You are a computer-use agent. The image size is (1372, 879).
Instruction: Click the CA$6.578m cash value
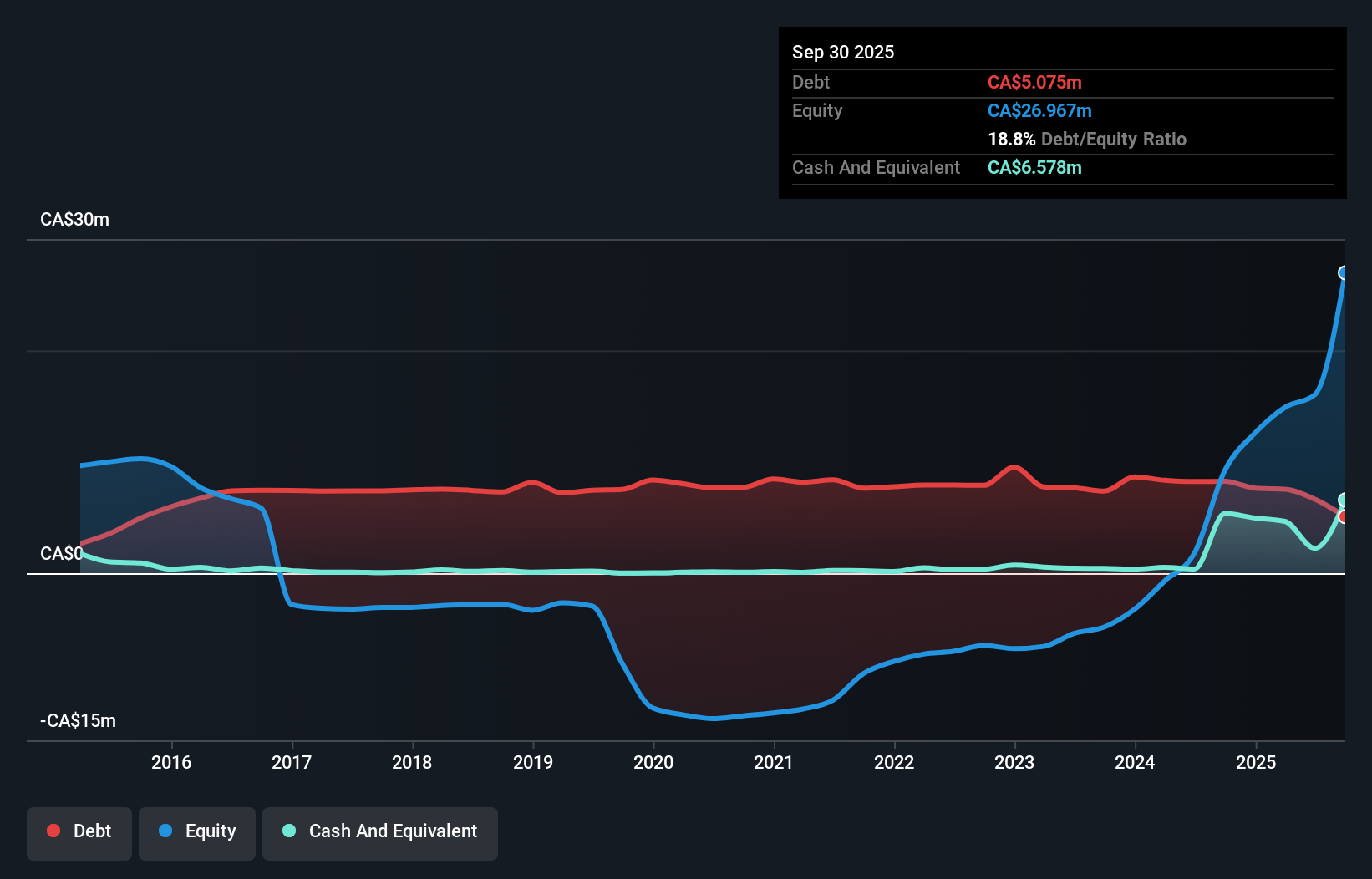point(1034,167)
